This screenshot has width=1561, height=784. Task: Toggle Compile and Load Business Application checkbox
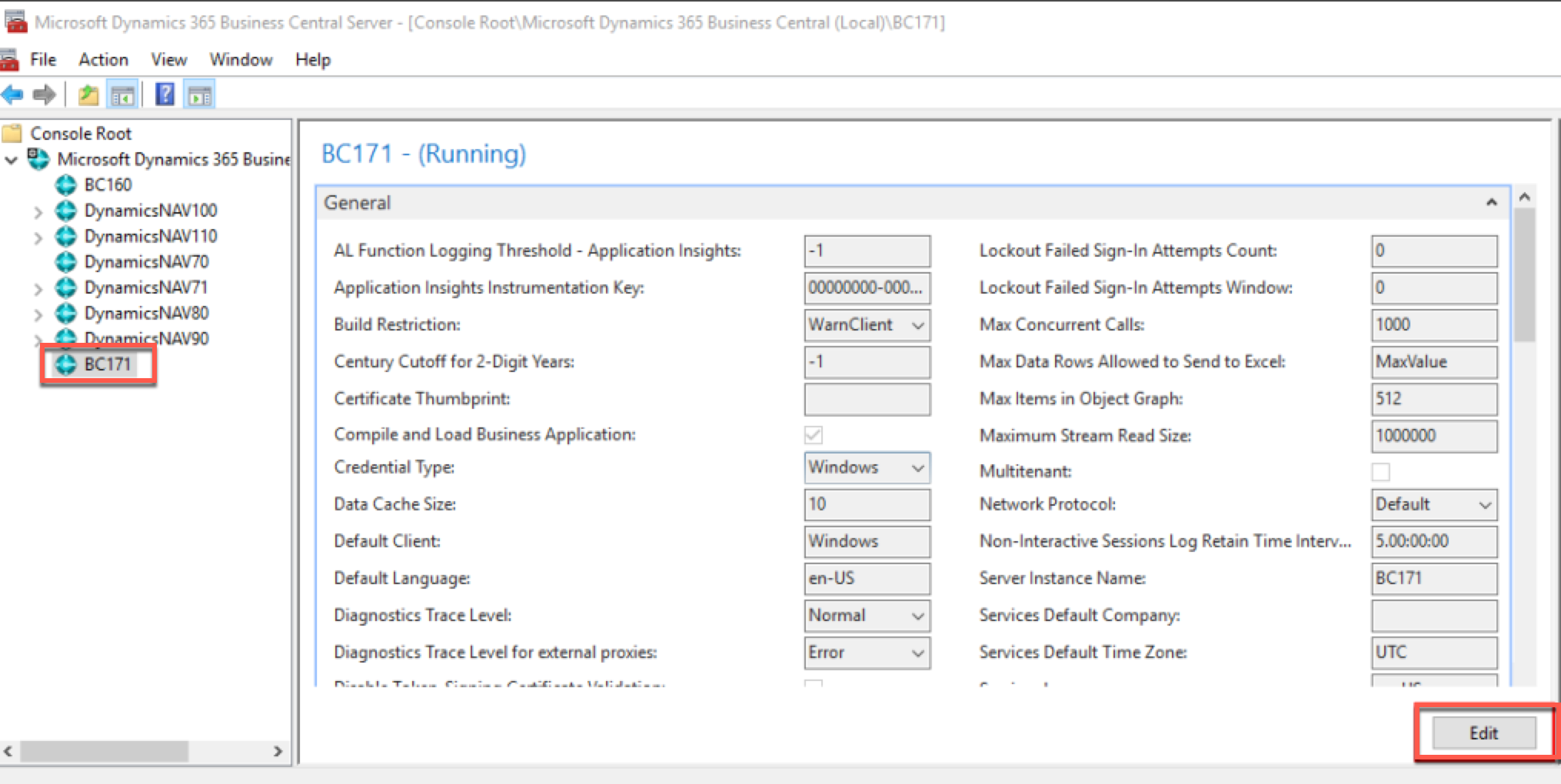coord(814,435)
